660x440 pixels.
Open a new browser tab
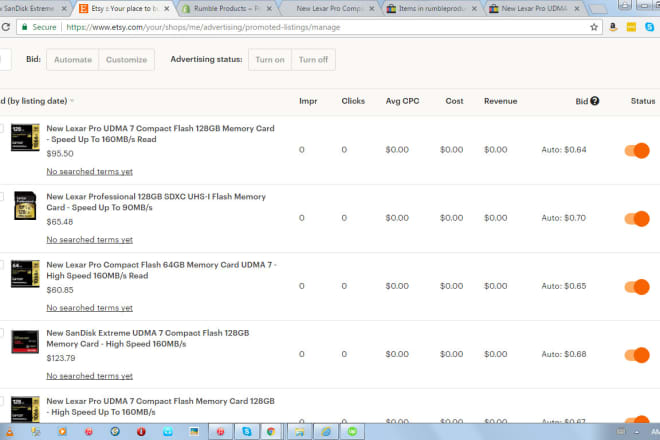point(597,8)
